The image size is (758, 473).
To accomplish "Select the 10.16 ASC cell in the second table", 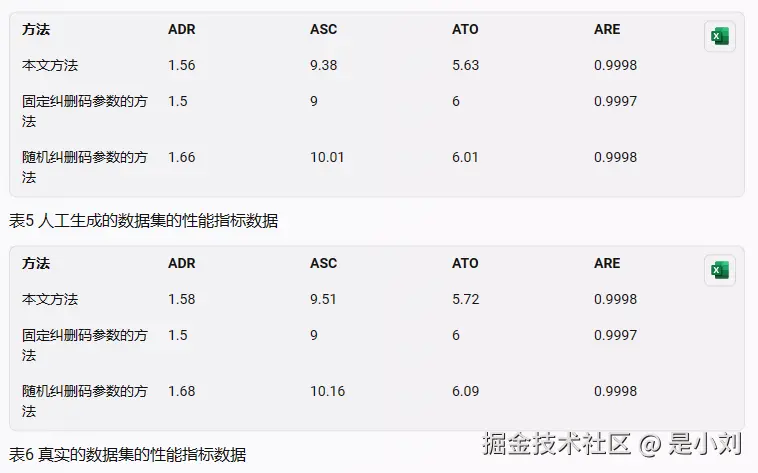I will pyautogui.click(x=328, y=391).
